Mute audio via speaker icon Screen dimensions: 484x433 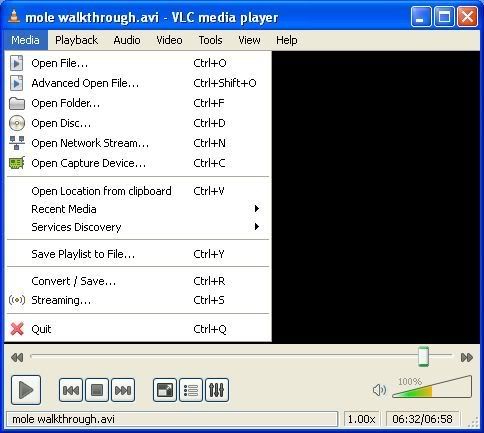(x=379, y=390)
